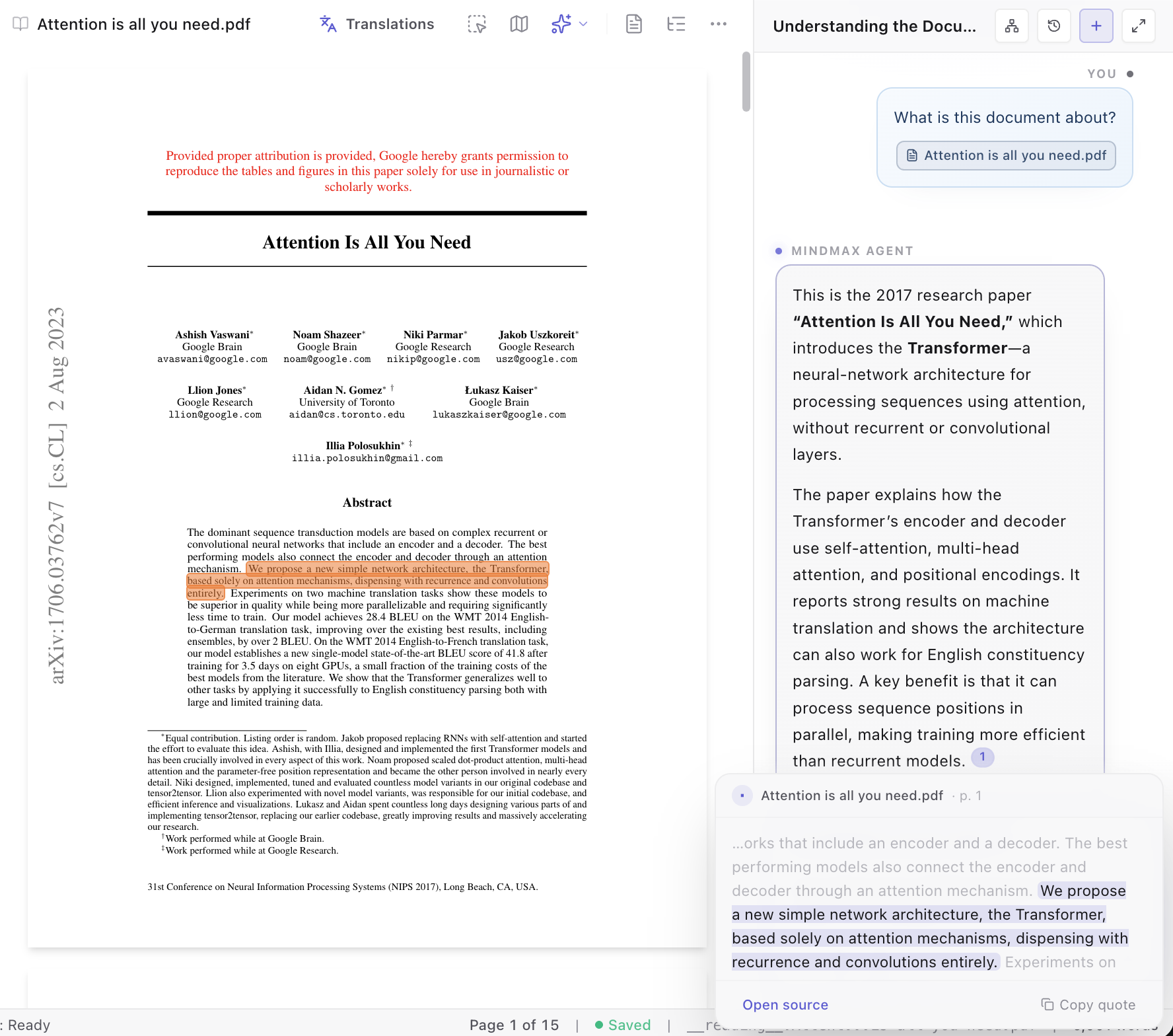Click author name Ashish Vaswani
This screenshot has height=1036, width=1173.
[x=212, y=335]
